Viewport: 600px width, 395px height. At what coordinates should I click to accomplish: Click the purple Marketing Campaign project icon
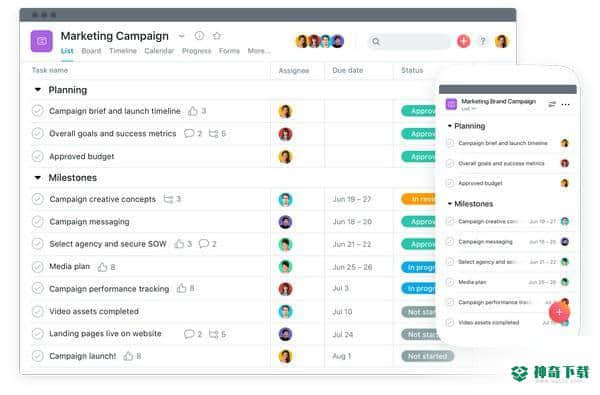click(41, 41)
